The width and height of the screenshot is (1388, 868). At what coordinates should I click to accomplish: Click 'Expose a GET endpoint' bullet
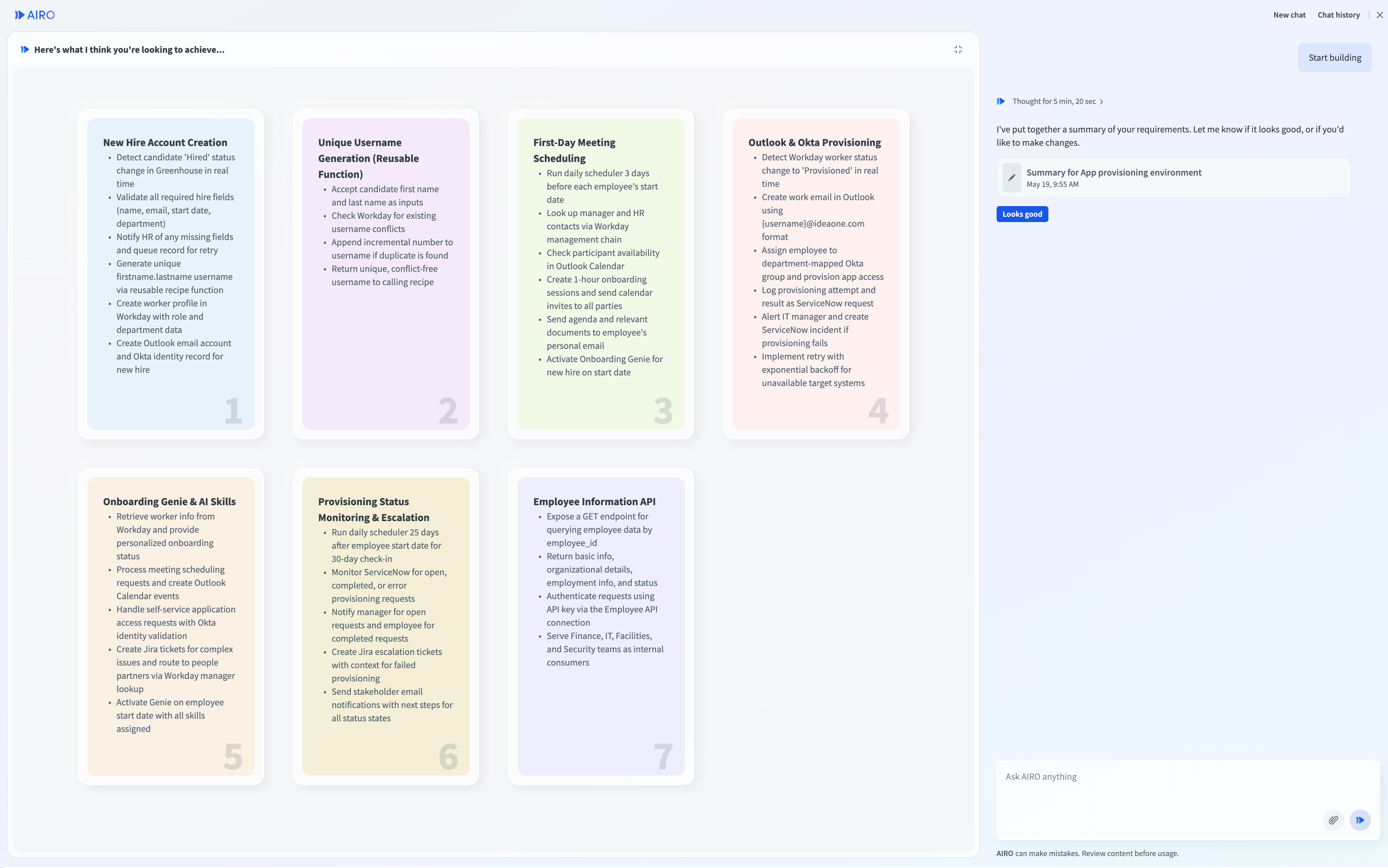click(599, 529)
